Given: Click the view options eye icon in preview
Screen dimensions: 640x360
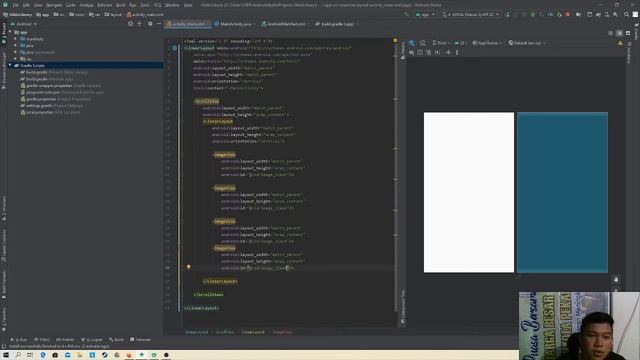Looking at the screenshot, I should click(x=411, y=52).
